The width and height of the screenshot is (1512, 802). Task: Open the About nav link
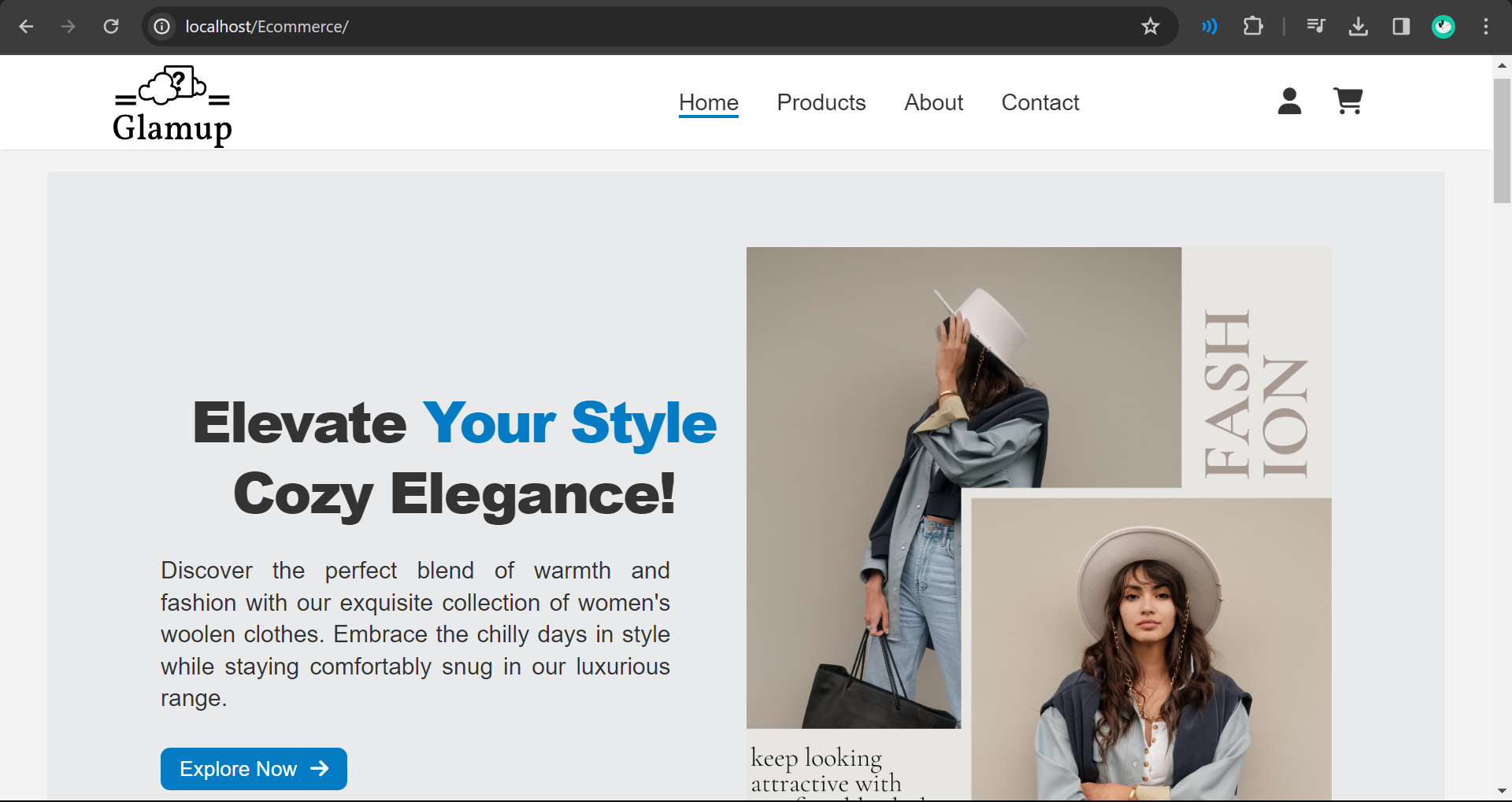point(933,103)
